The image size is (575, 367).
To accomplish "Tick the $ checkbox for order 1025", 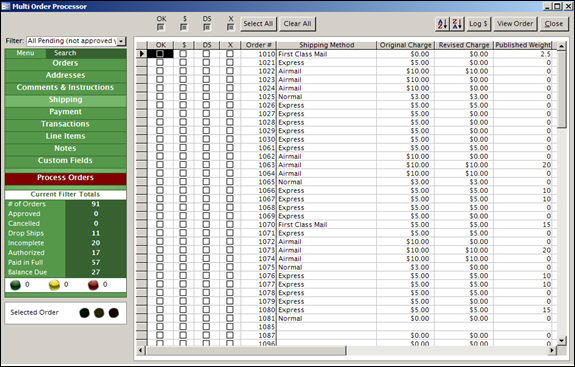I will pos(183,96).
